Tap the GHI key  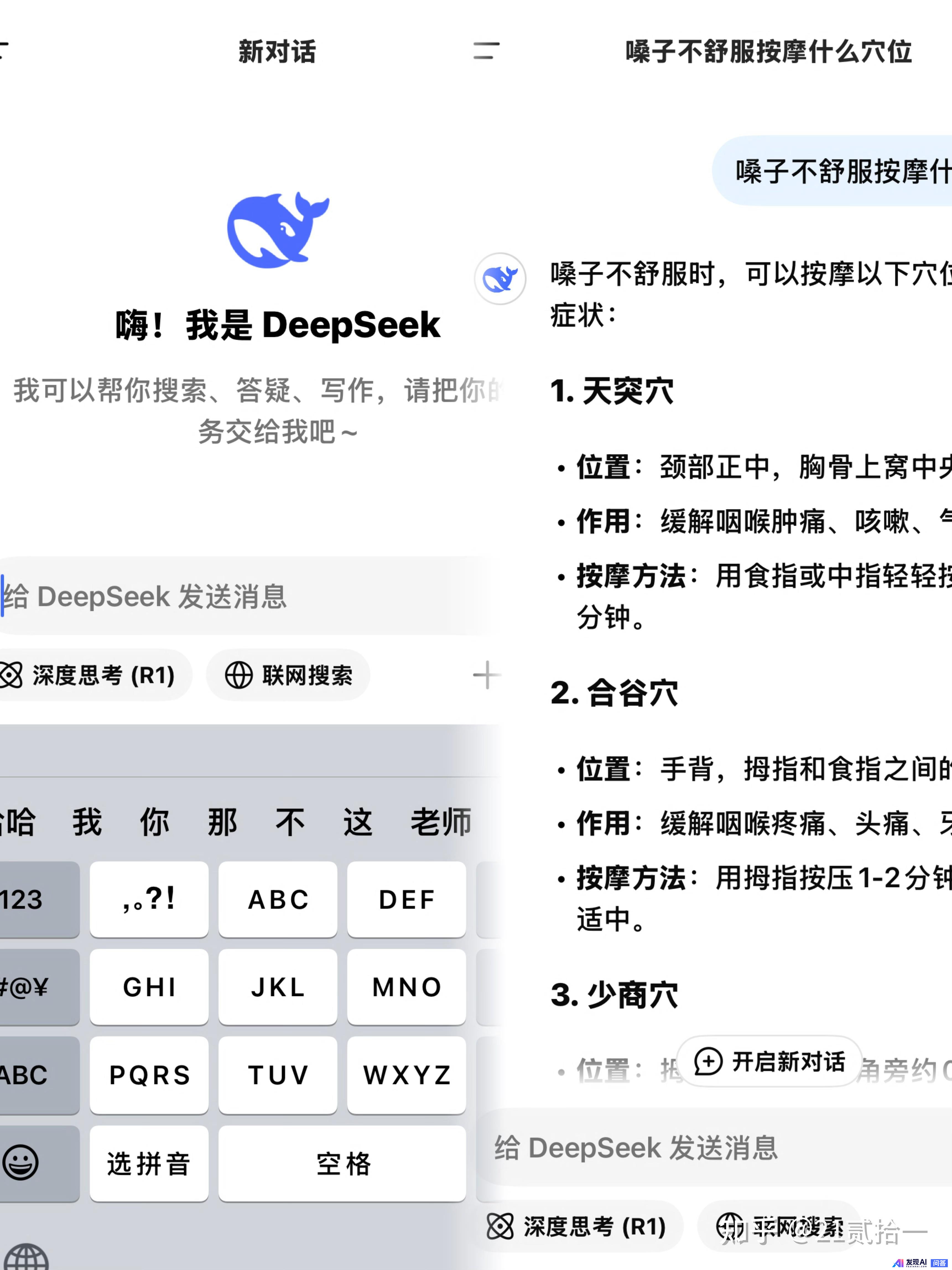149,987
